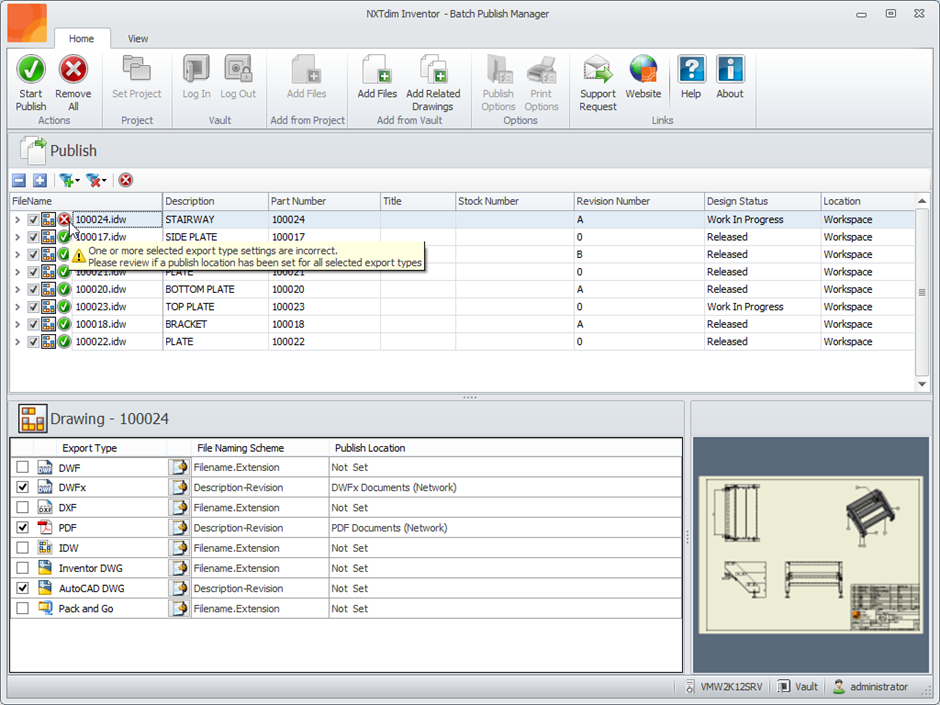
Task: Expand the 100018.idw row
Action: point(17,324)
